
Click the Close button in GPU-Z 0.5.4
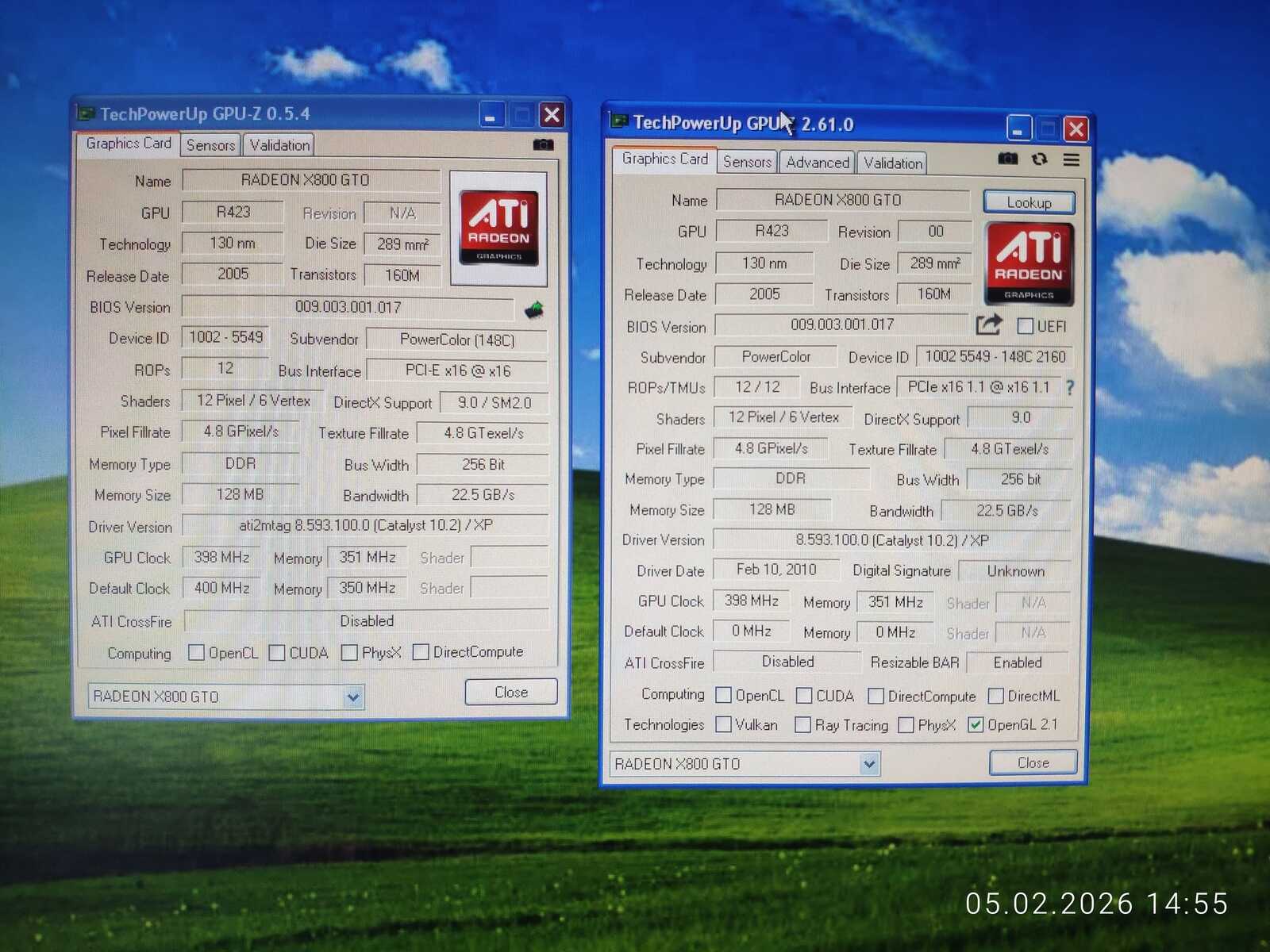click(x=511, y=692)
